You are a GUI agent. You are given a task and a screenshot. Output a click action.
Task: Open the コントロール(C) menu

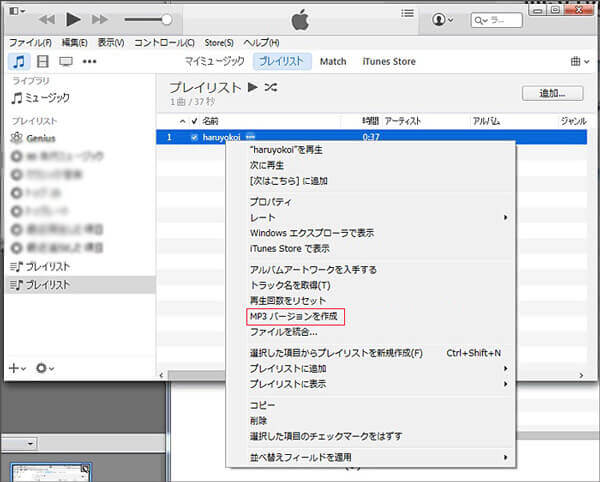(164, 42)
